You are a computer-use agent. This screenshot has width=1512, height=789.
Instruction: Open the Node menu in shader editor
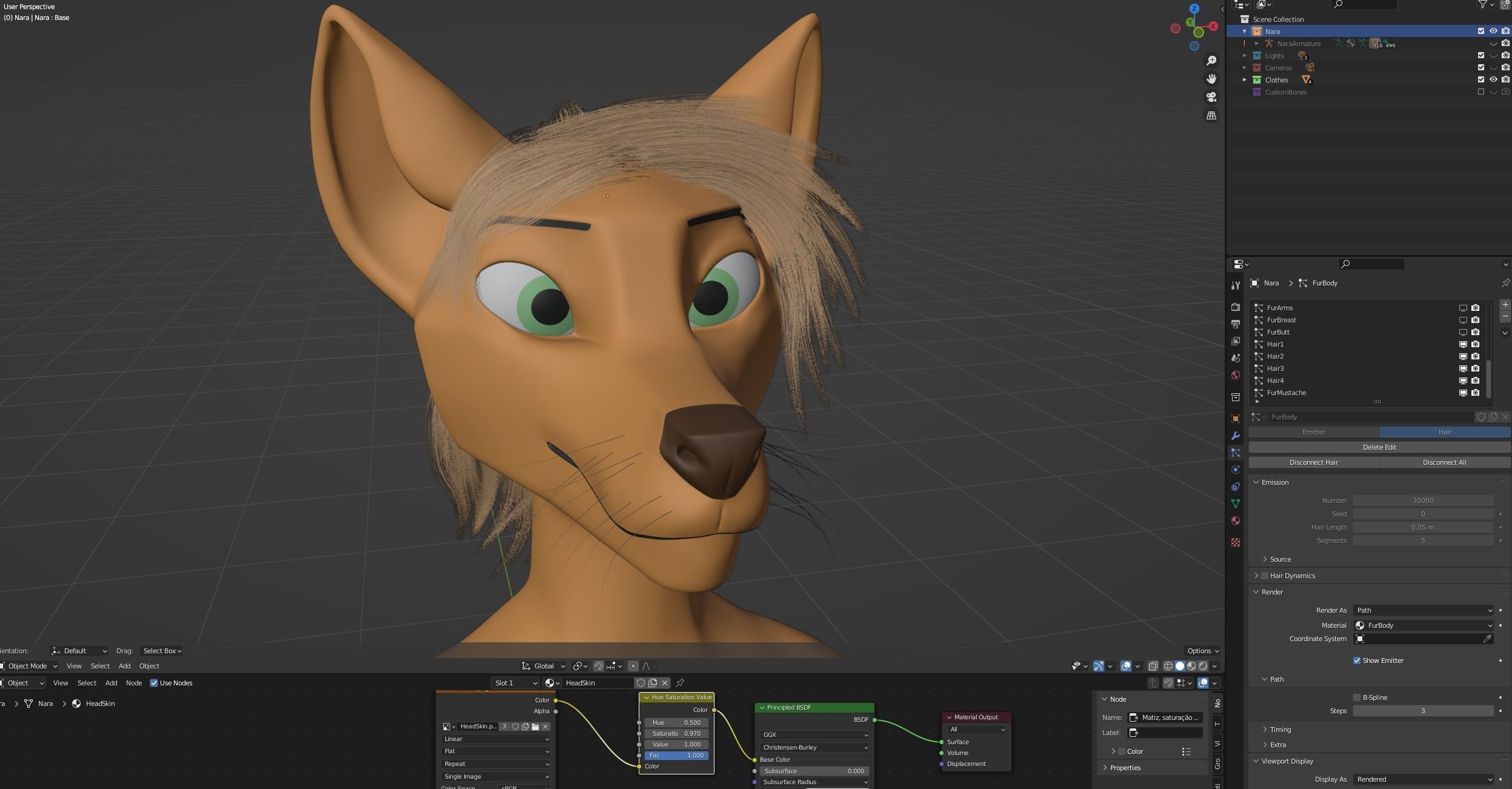tap(134, 683)
